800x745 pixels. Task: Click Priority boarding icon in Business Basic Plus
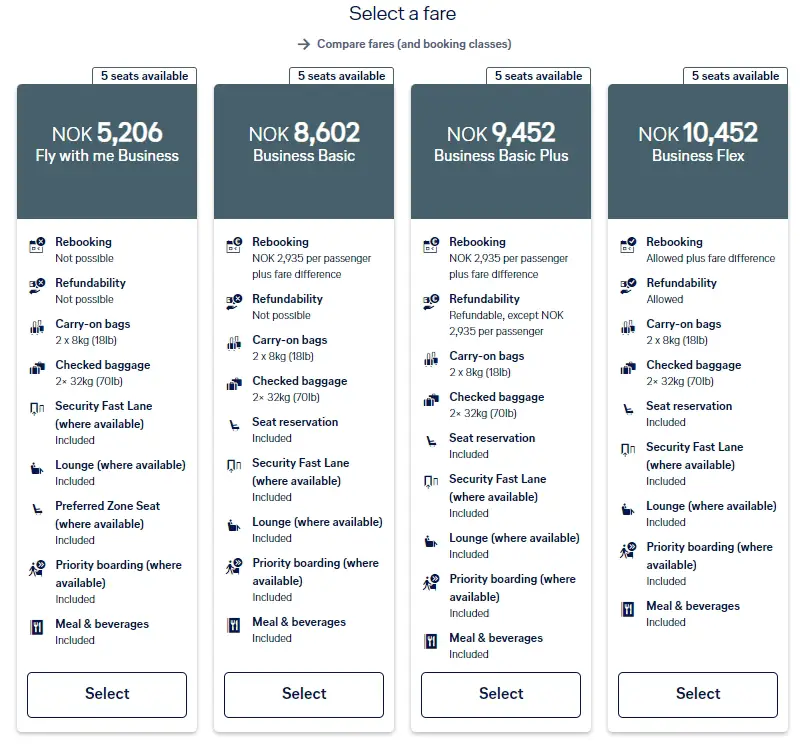(x=432, y=580)
